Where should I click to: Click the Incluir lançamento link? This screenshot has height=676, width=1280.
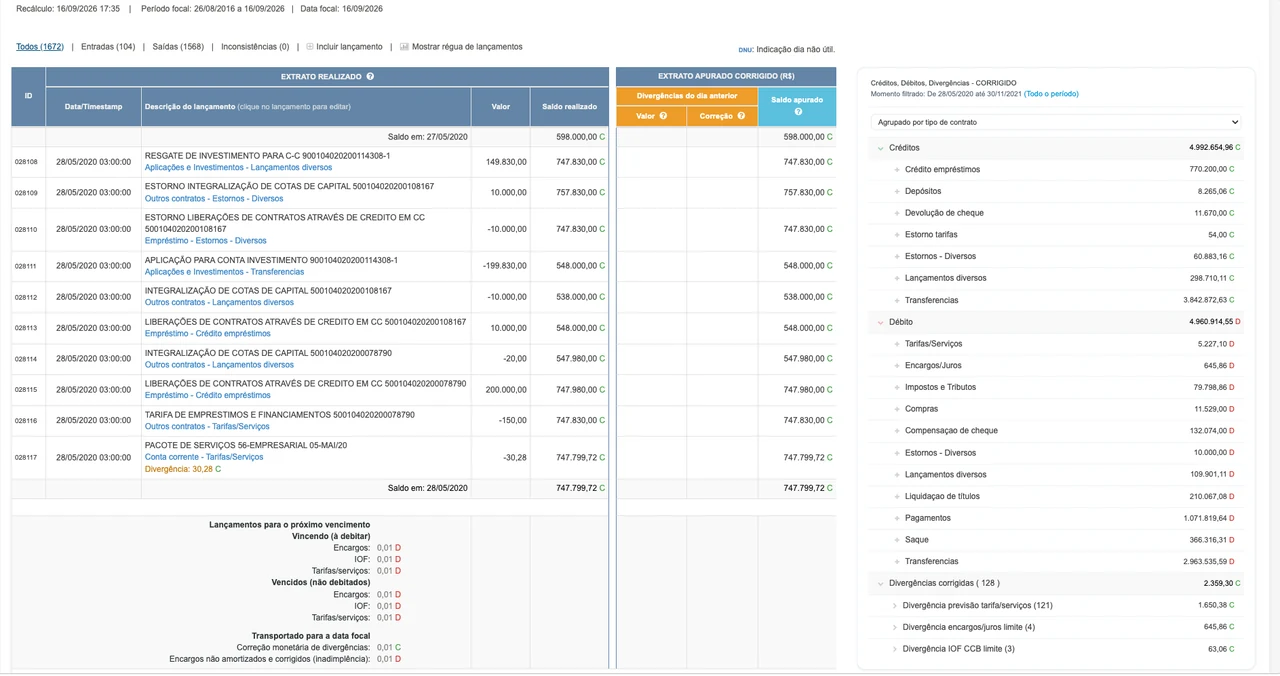pyautogui.click(x=349, y=47)
